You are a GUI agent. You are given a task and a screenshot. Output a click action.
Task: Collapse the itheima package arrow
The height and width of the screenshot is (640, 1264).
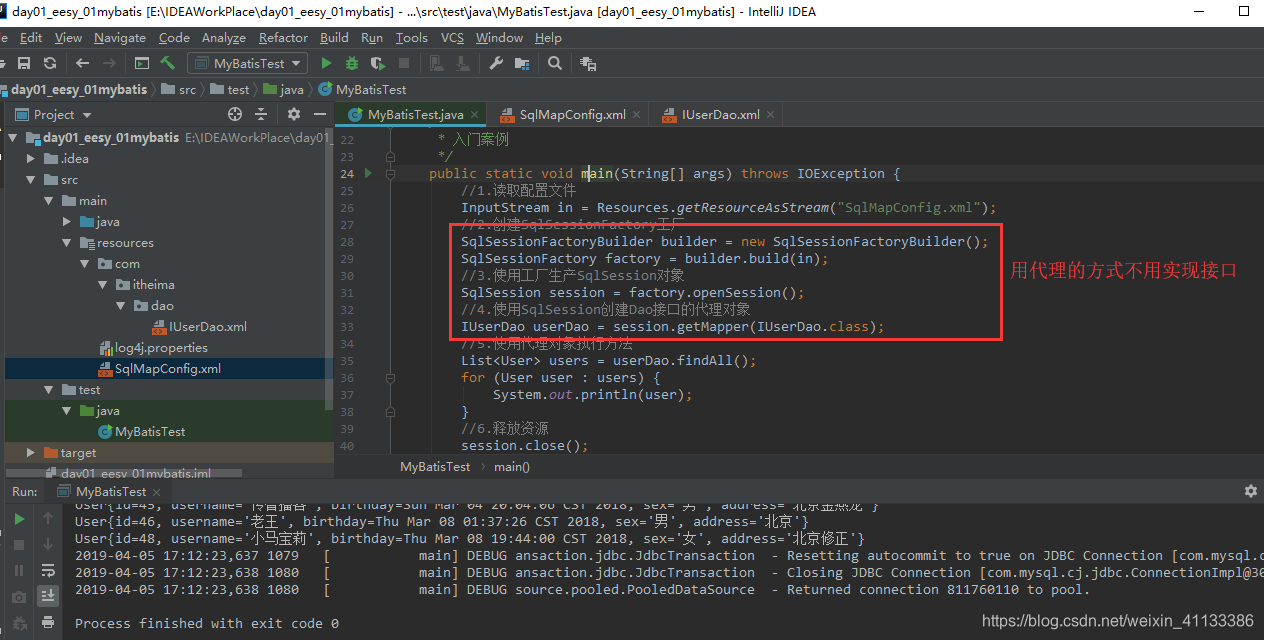pos(103,285)
